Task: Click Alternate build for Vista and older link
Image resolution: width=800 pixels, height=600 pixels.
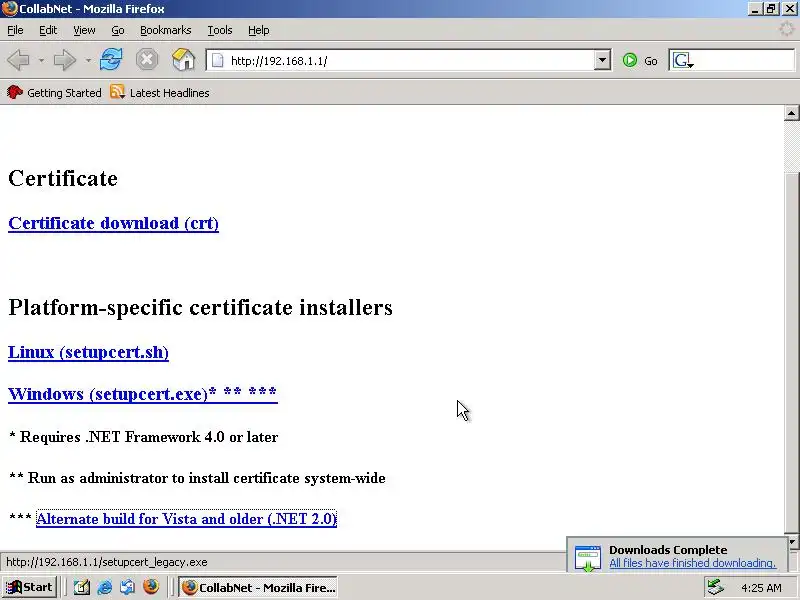Action: pyautogui.click(x=186, y=519)
